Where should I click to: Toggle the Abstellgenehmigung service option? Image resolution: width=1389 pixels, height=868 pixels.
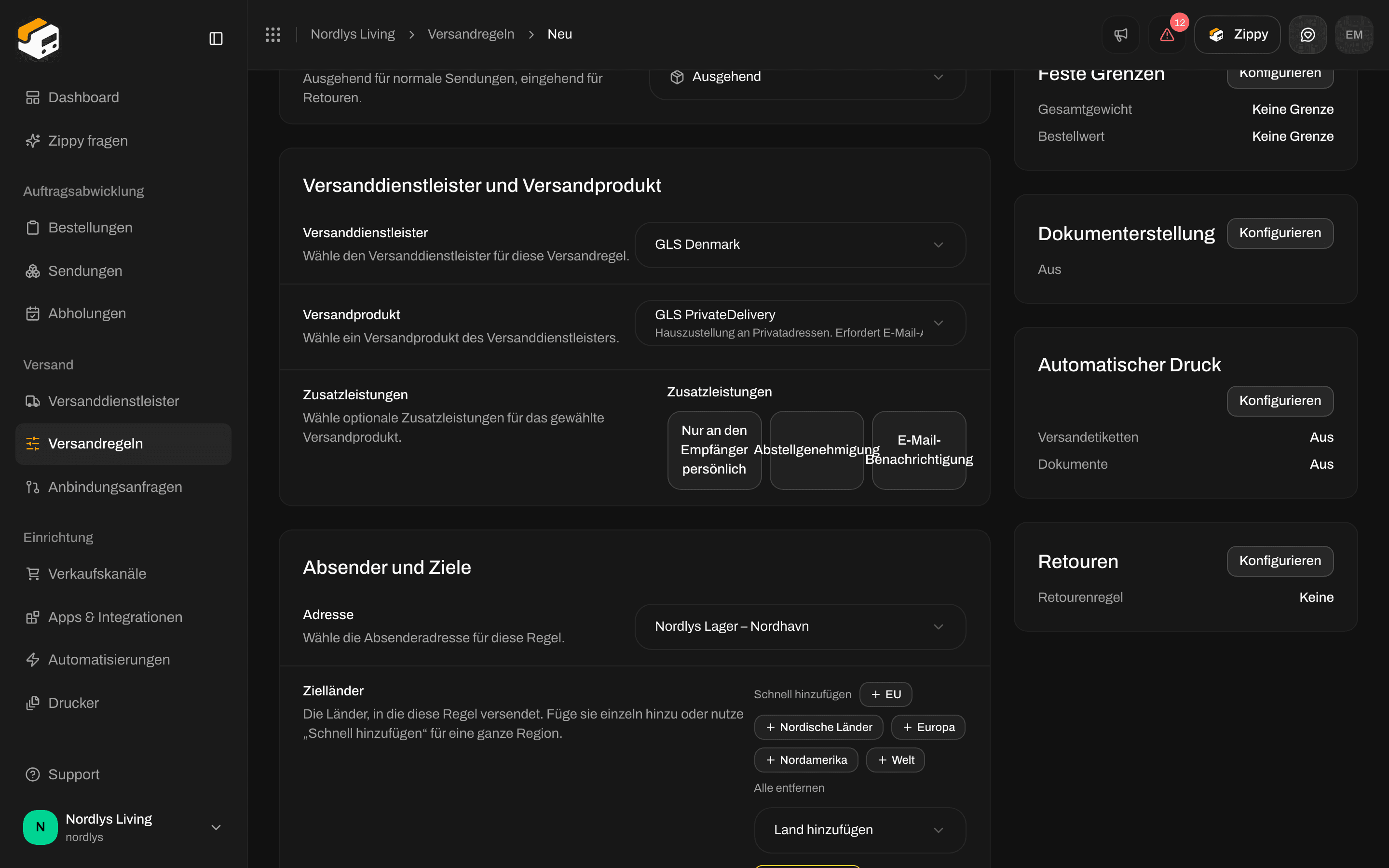[816, 450]
